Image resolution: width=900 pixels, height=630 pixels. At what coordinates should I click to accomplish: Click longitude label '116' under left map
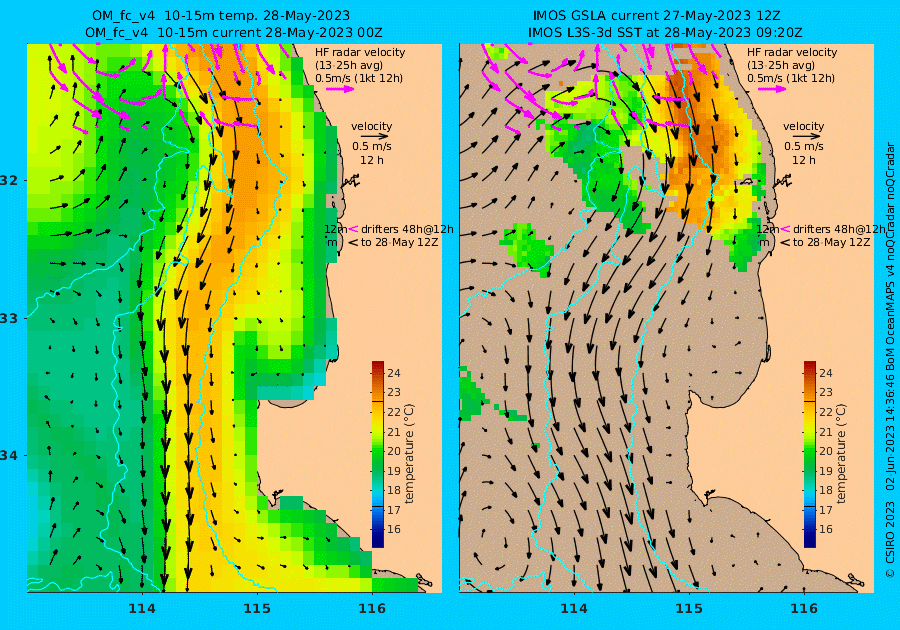pyautogui.click(x=371, y=608)
